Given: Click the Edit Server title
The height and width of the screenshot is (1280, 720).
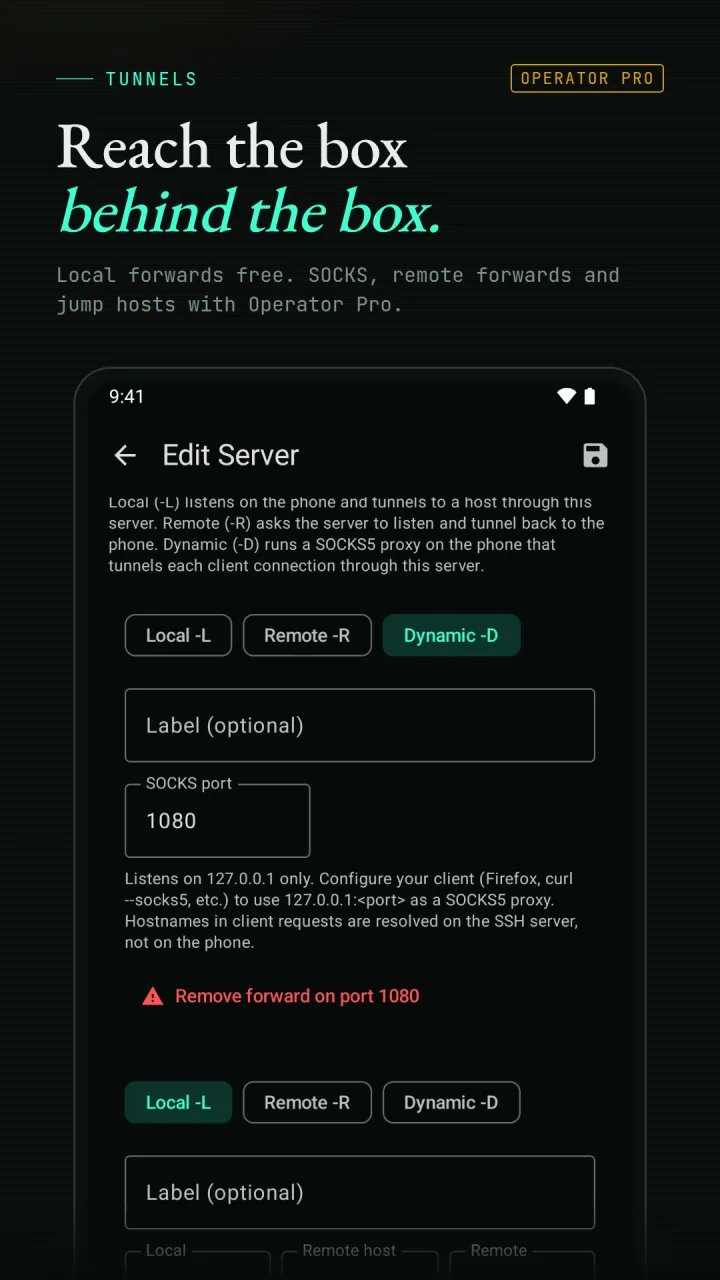Looking at the screenshot, I should coord(231,456).
